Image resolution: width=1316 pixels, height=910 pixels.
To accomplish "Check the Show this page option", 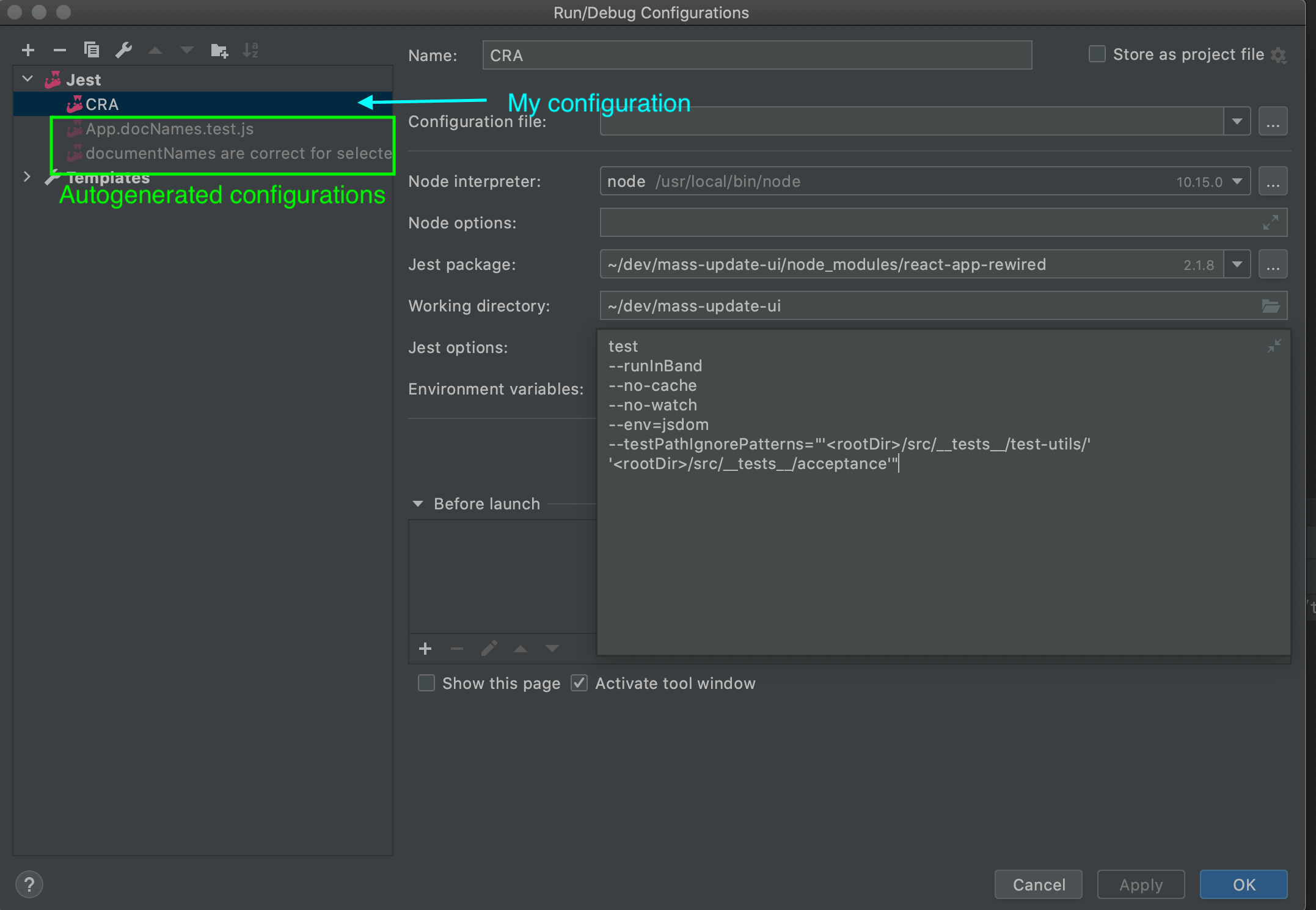I will [426, 683].
